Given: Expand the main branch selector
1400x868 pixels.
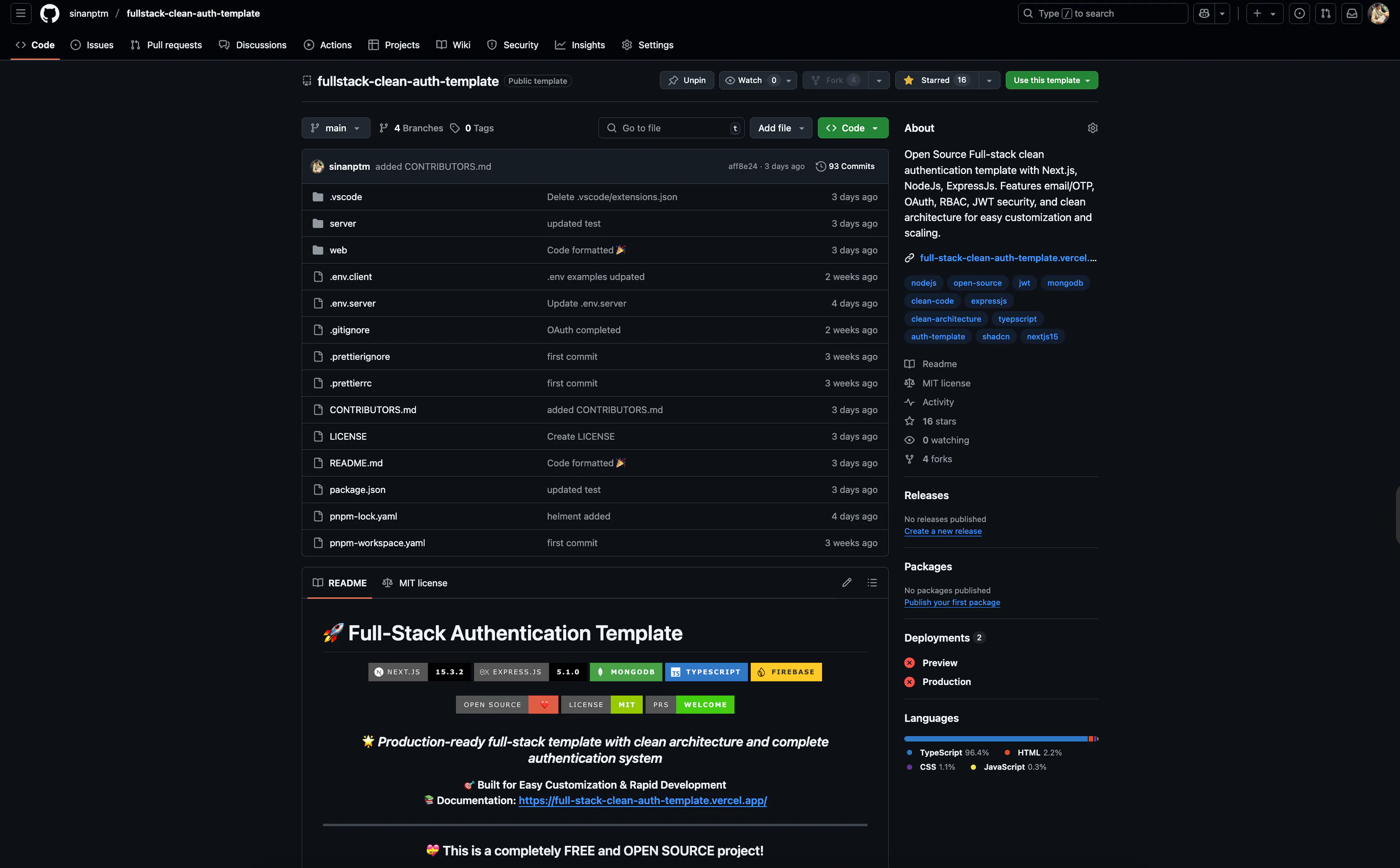Looking at the screenshot, I should [336, 128].
